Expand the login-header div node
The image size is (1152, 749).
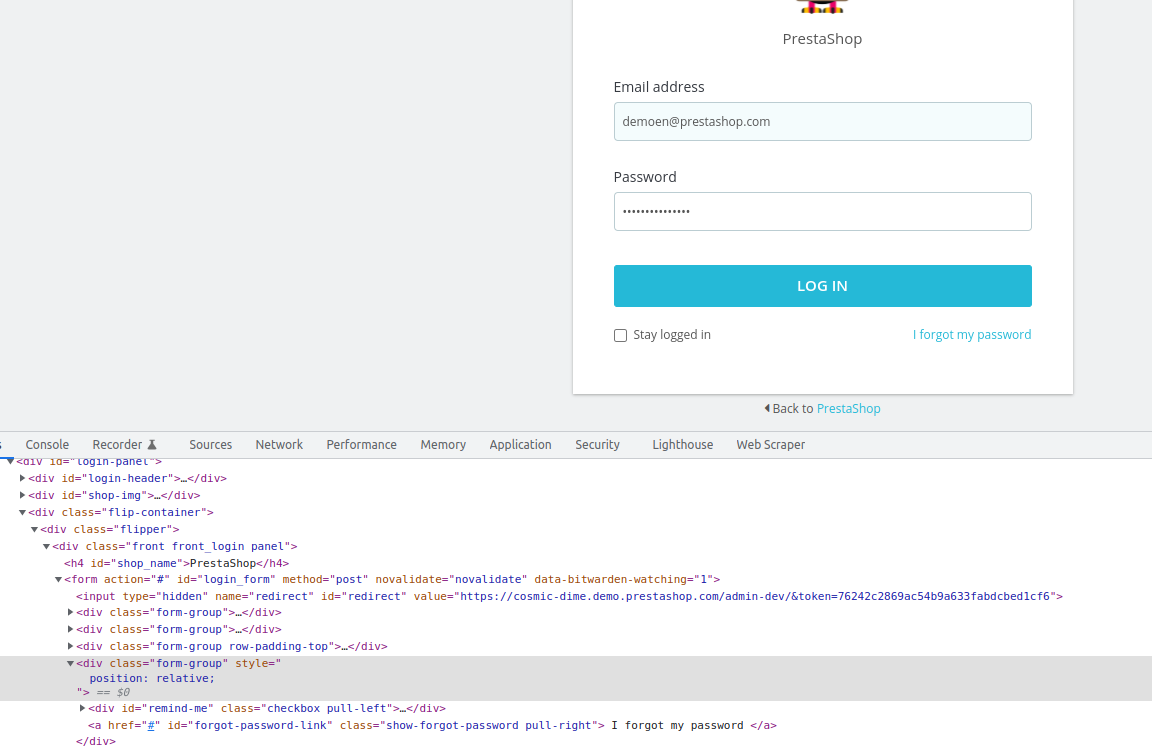[23, 478]
